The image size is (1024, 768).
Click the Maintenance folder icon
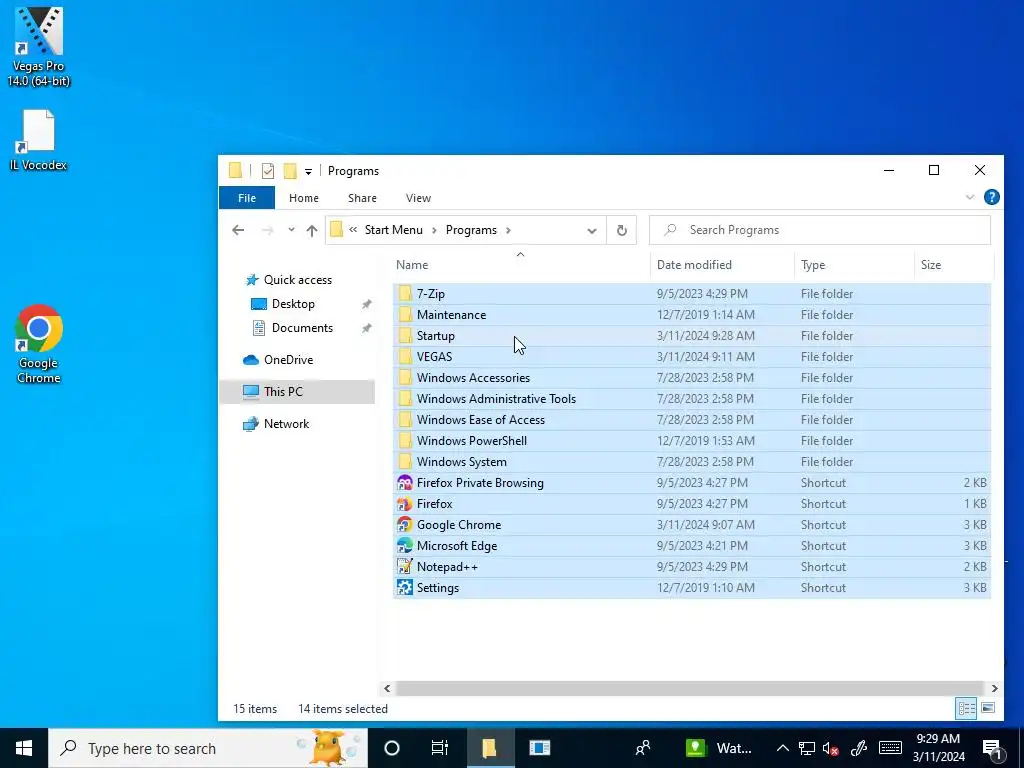click(x=405, y=314)
